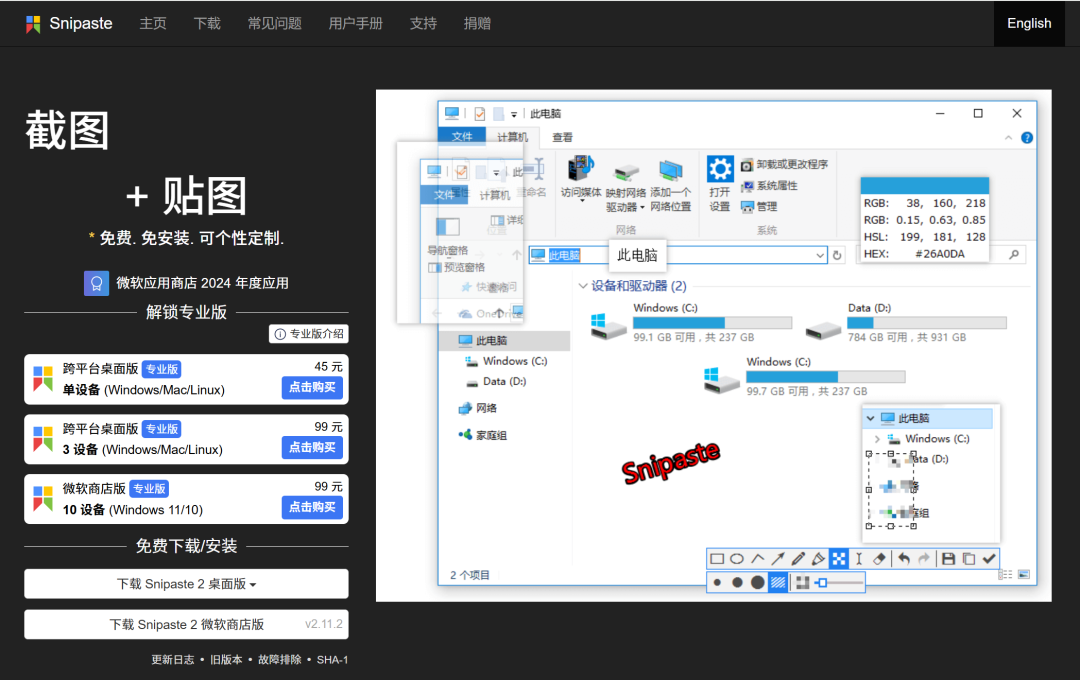Open the 支持 support page
This screenshot has height=680, width=1080.
[x=423, y=23]
